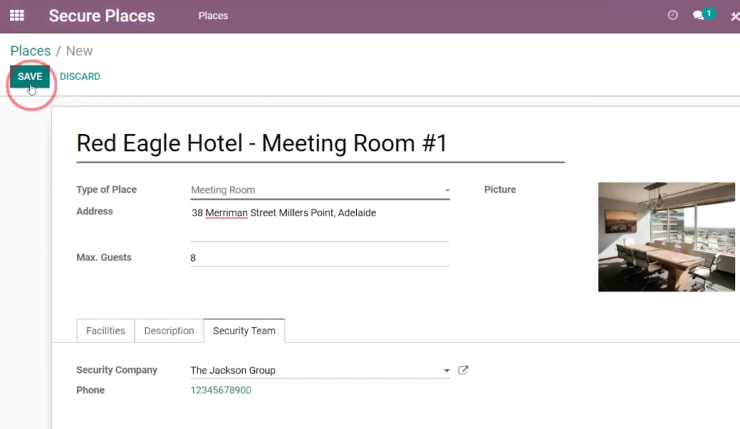This screenshot has width=740, height=429.
Task: Switch to the Description tab
Action: (169, 331)
